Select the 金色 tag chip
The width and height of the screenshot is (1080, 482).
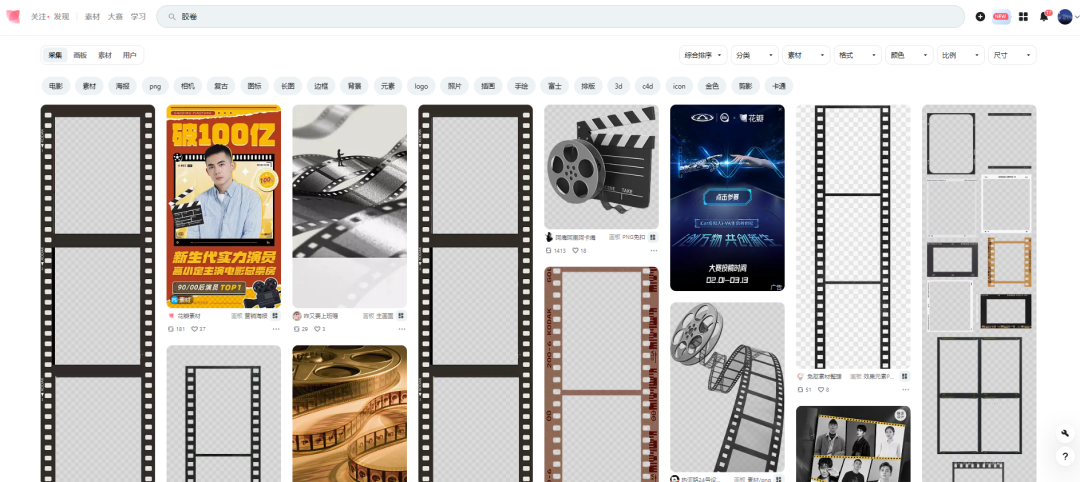point(712,86)
